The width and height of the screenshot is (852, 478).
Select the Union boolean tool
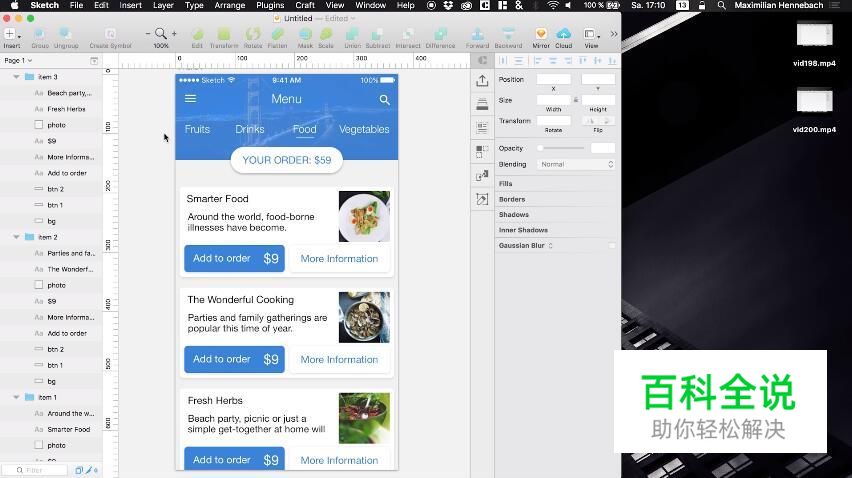click(x=352, y=34)
